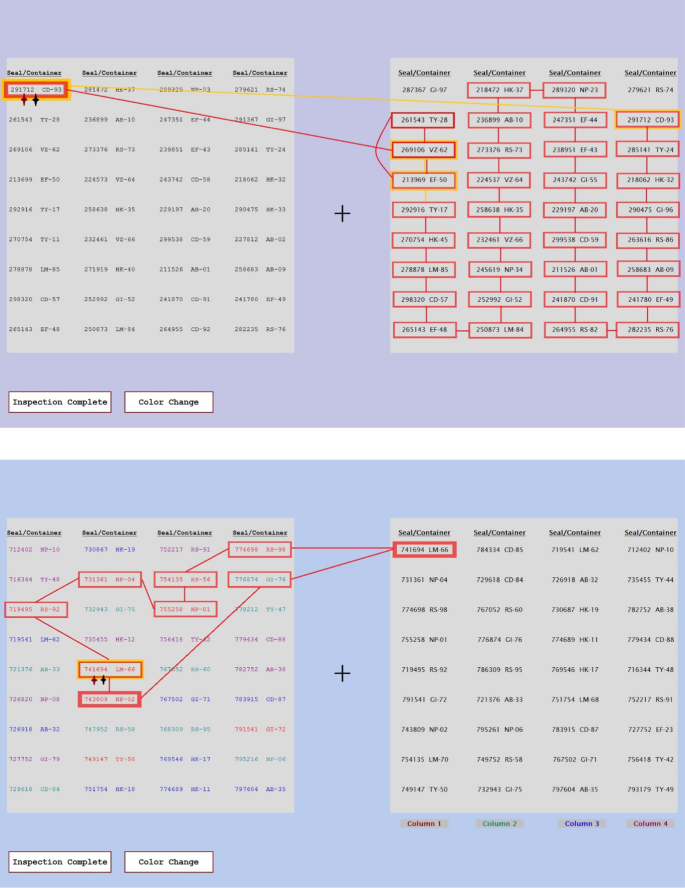The height and width of the screenshot is (888, 685).
Task: Select the Column 3 legend label
Action: [574, 823]
